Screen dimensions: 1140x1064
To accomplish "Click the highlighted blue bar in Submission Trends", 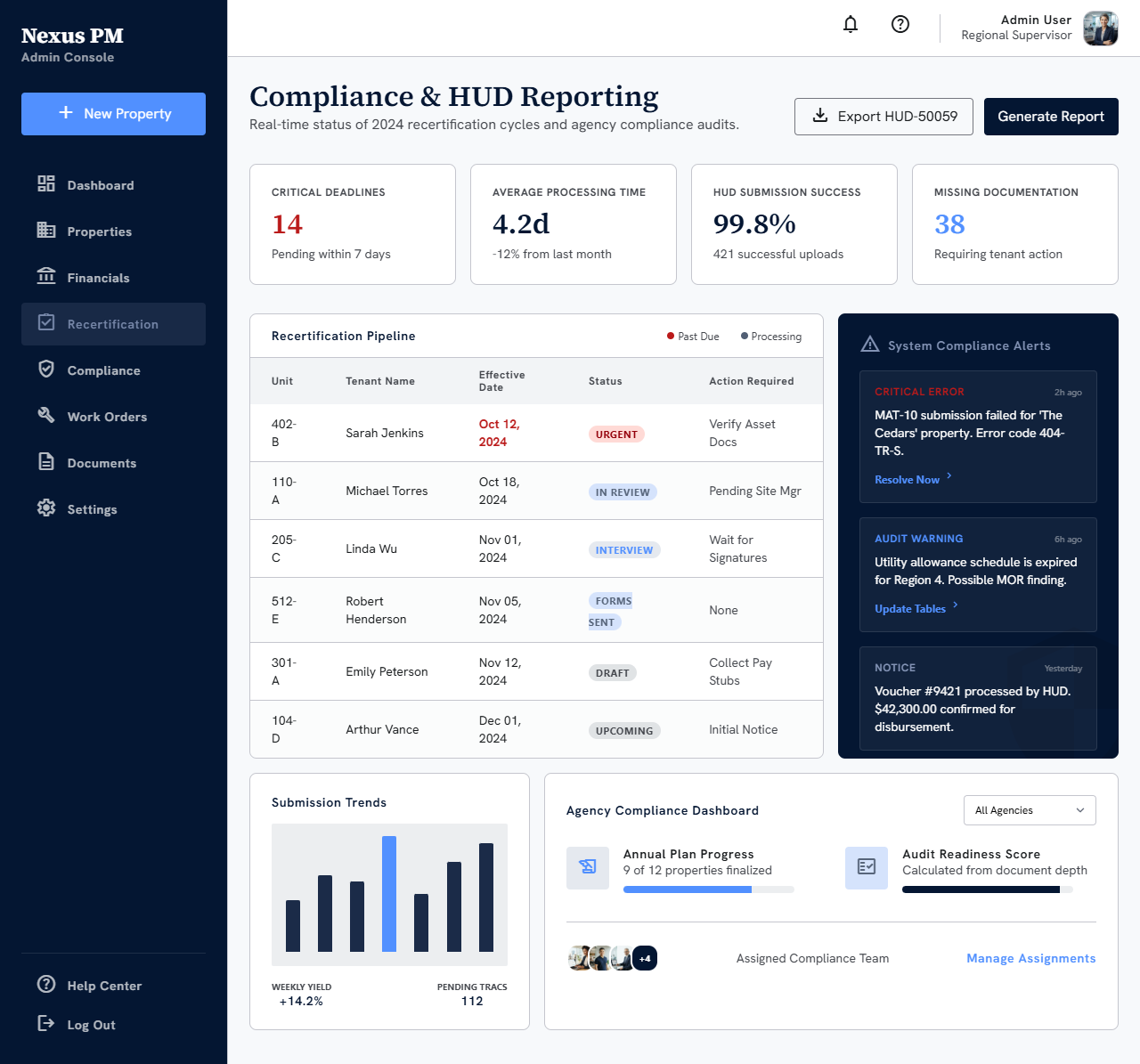I will [x=389, y=894].
